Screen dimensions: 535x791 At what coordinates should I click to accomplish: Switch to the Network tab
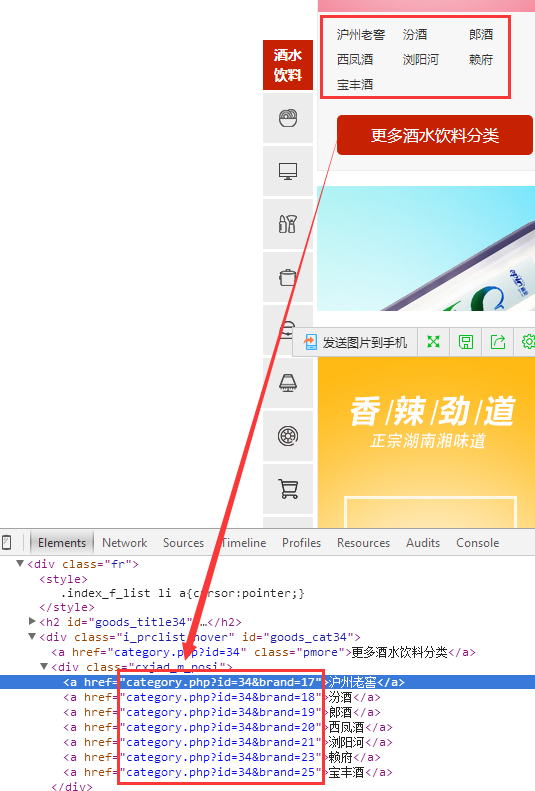pyautogui.click(x=125, y=543)
